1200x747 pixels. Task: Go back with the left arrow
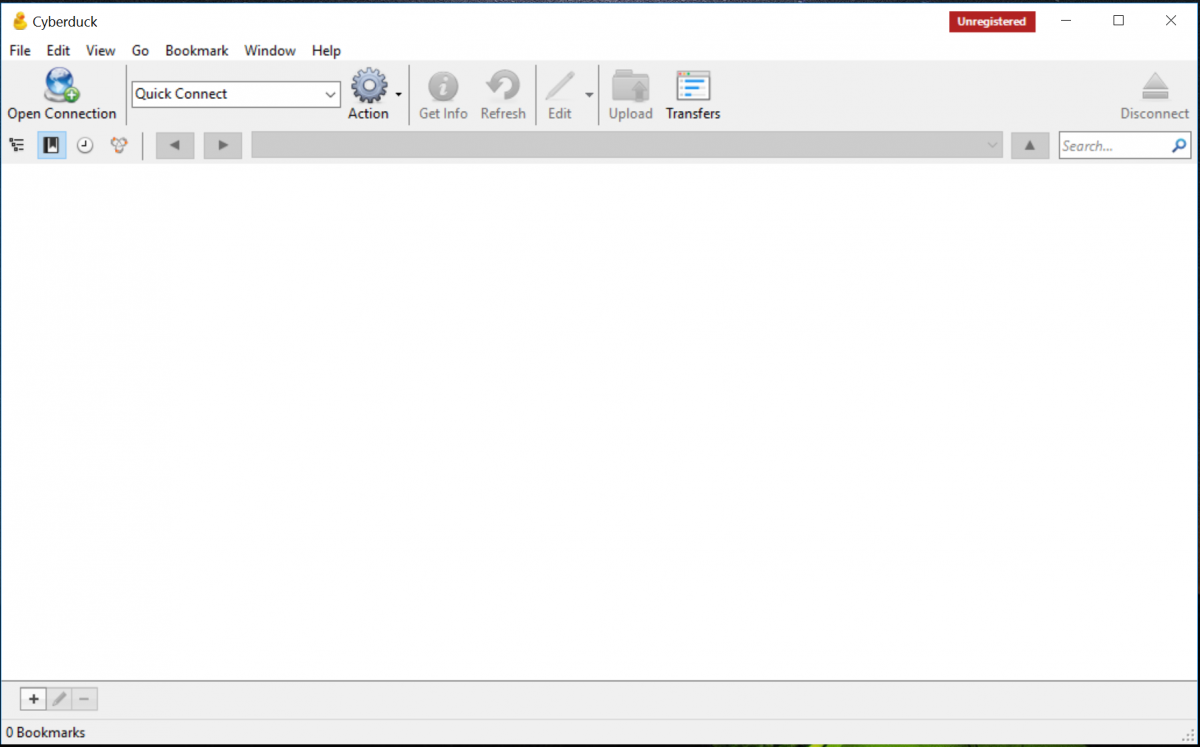(175, 146)
